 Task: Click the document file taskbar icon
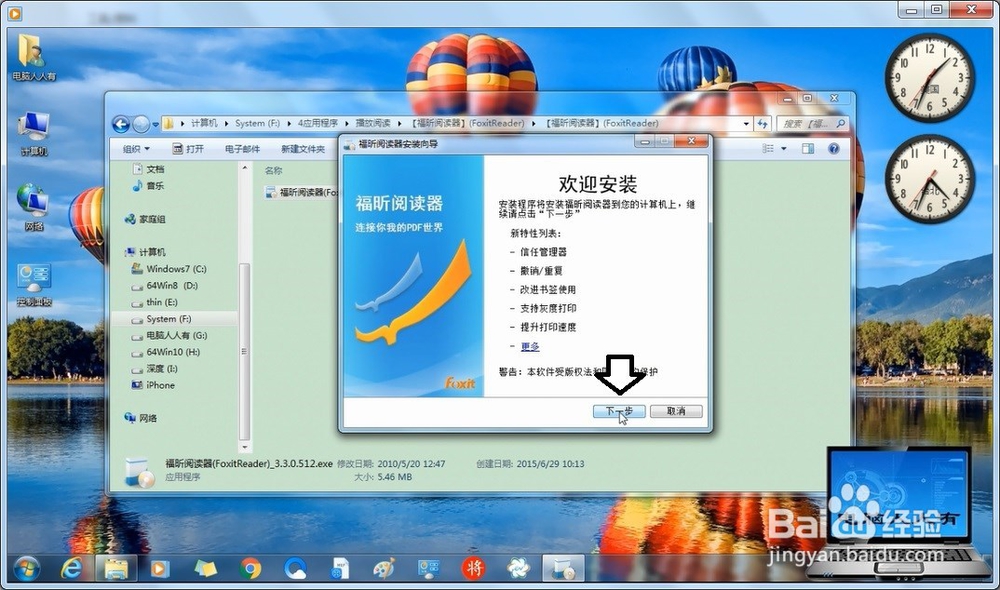click(340, 568)
